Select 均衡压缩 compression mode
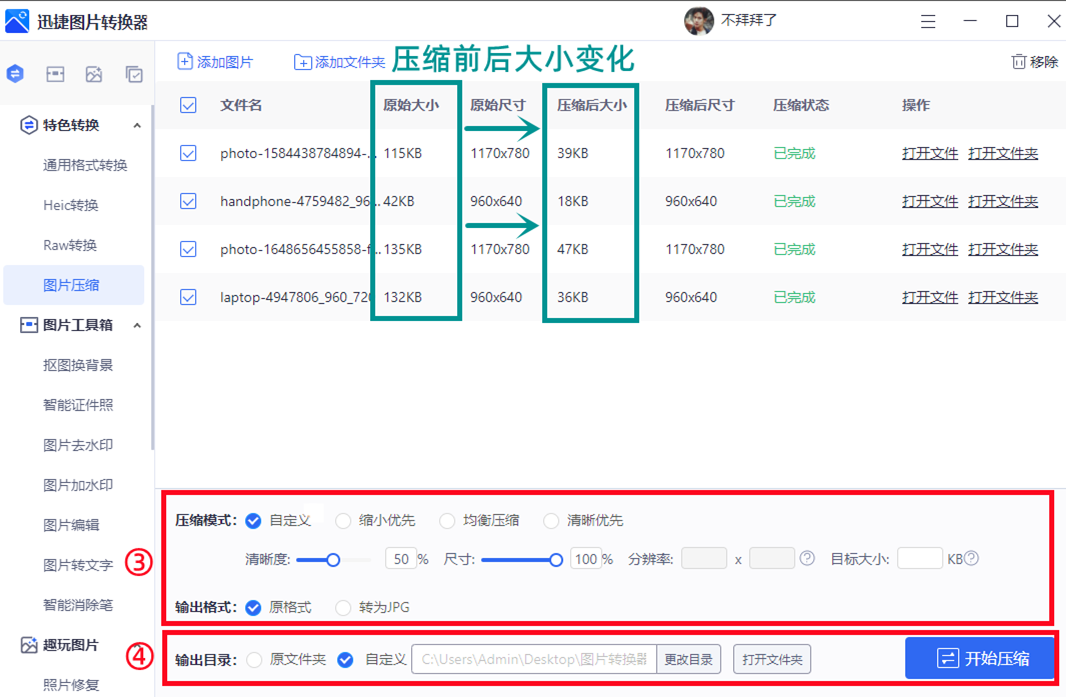This screenshot has width=1066, height=697. (447, 521)
